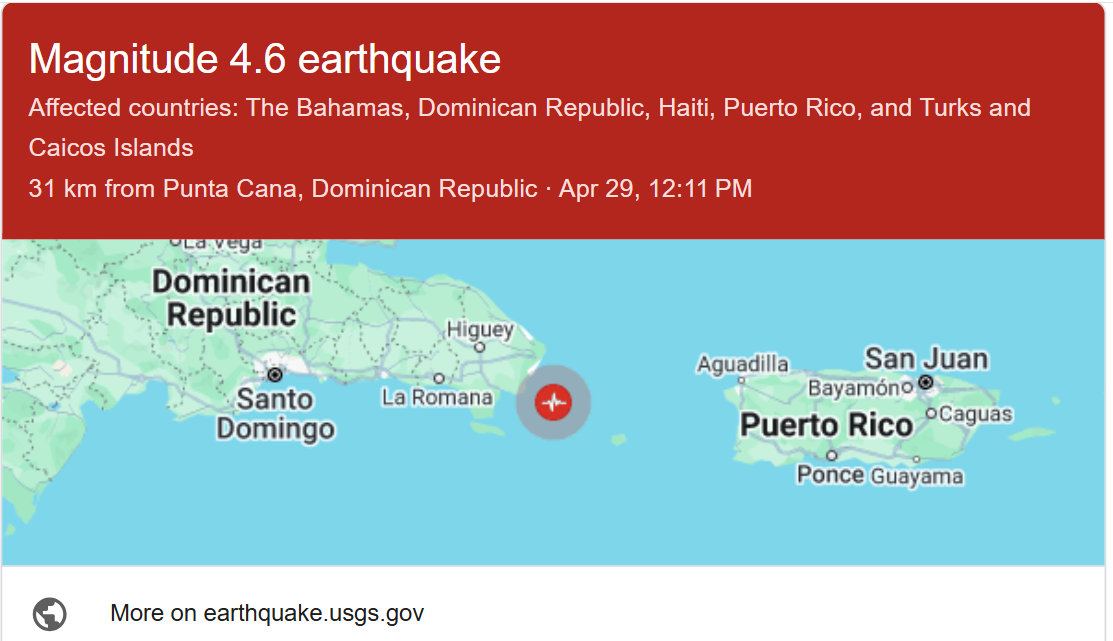Click the Higuey city dot on map
The width and height of the screenshot is (1113, 641).
[x=480, y=348]
